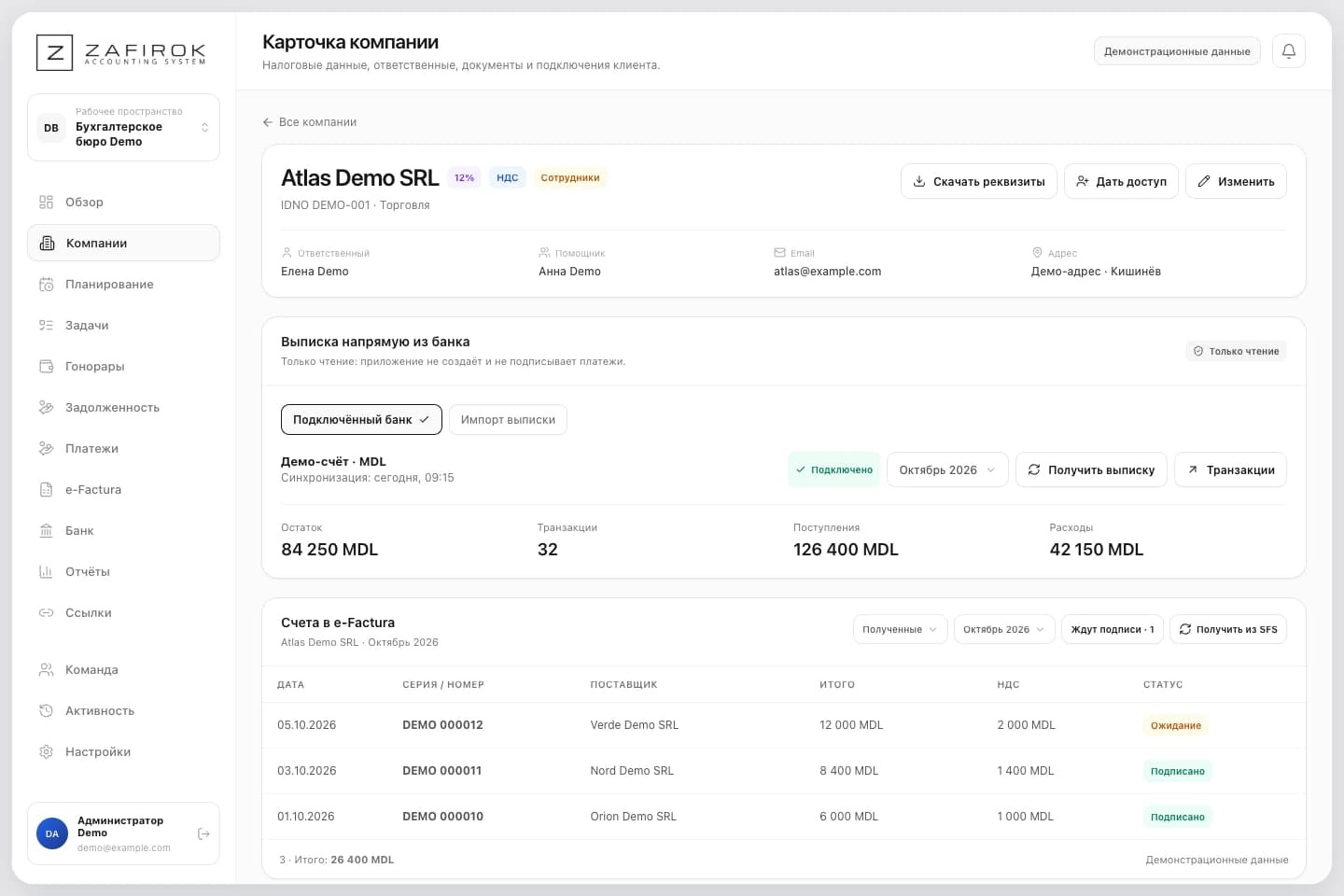Click supplier Orion Demo SRL

click(633, 817)
